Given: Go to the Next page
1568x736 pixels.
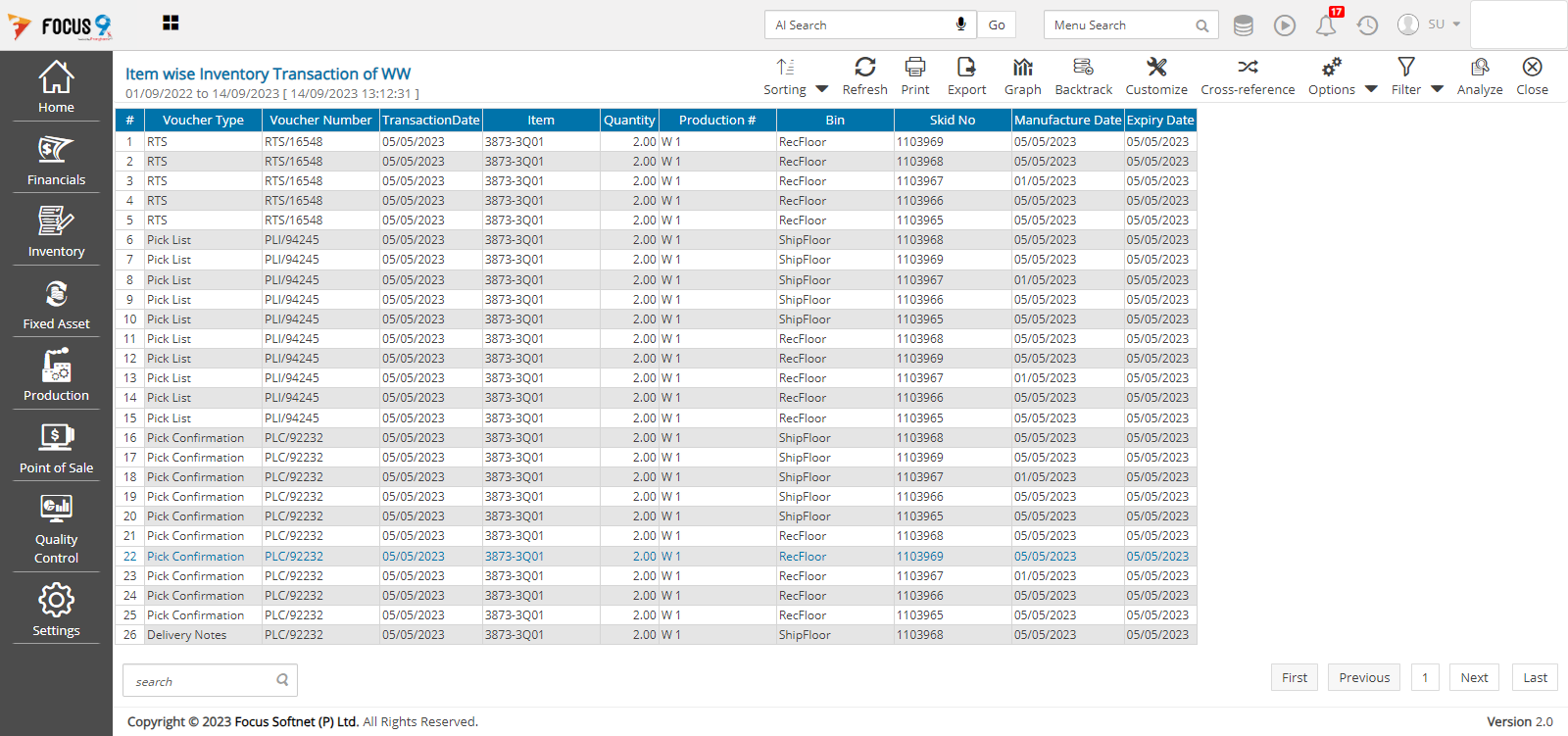Looking at the screenshot, I should pyautogui.click(x=1474, y=677).
